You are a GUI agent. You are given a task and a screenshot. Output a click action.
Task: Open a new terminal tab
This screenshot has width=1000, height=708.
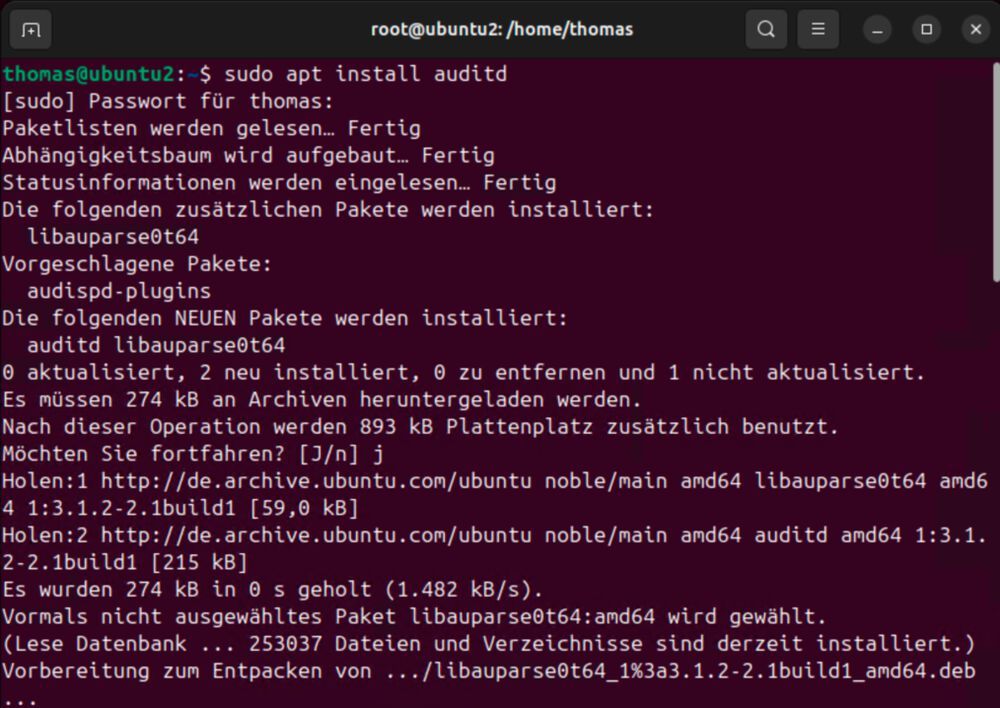31,29
